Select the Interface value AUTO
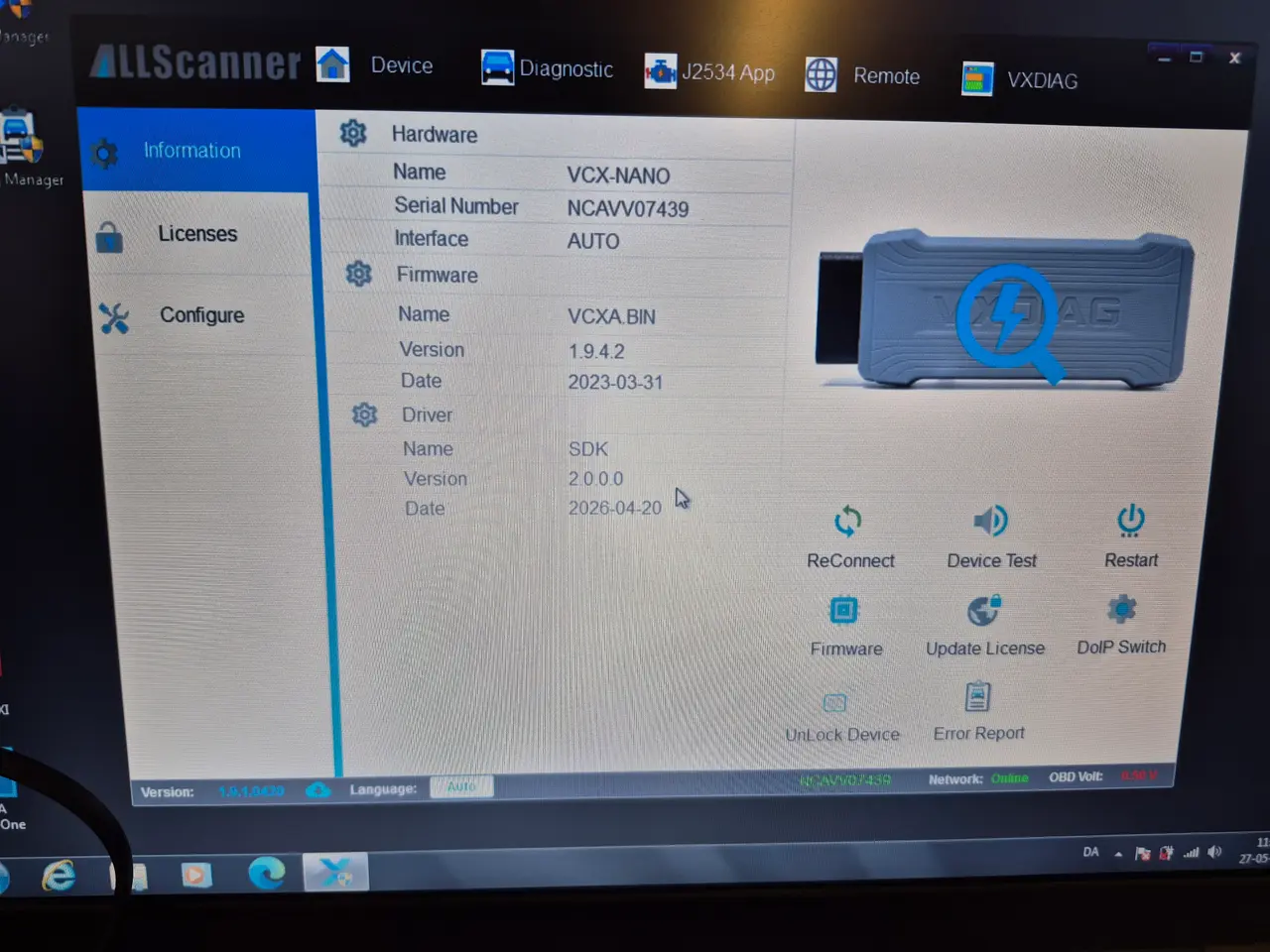The image size is (1270, 952). tap(593, 241)
